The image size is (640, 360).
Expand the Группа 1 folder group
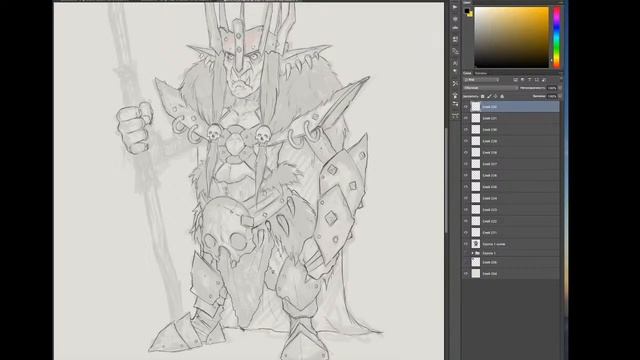pyautogui.click(x=472, y=253)
